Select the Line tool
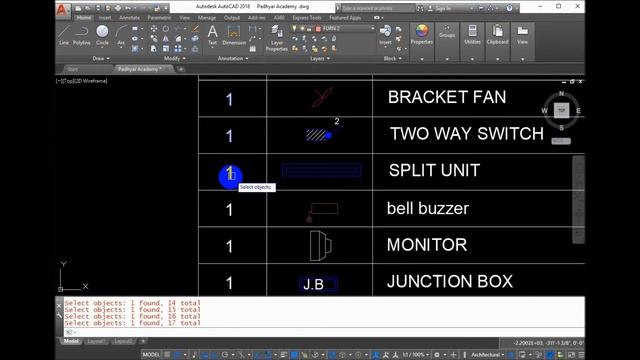640x360 pixels. point(64,35)
